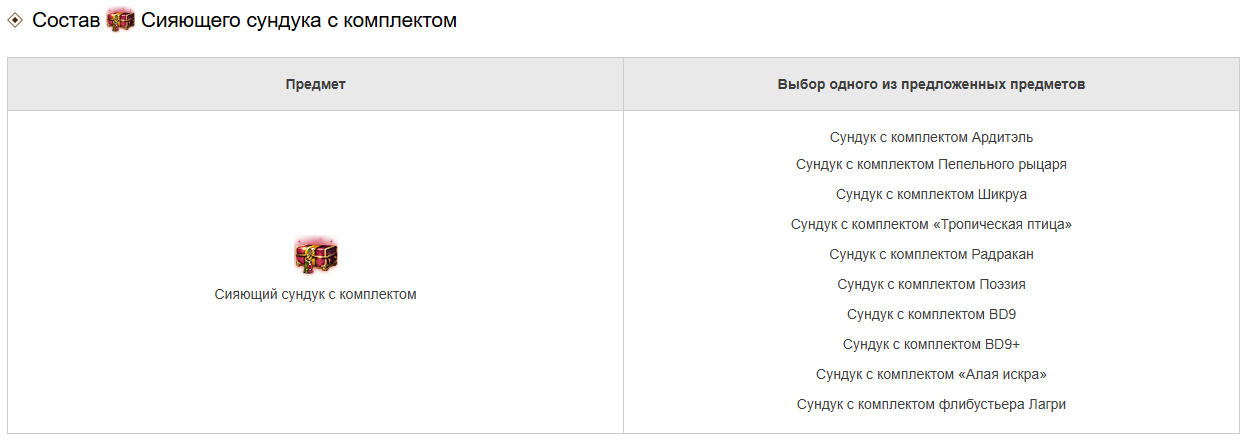Select Сундук с комплектом Пепельного рыцаря
The image size is (1247, 441).
[x=931, y=164]
